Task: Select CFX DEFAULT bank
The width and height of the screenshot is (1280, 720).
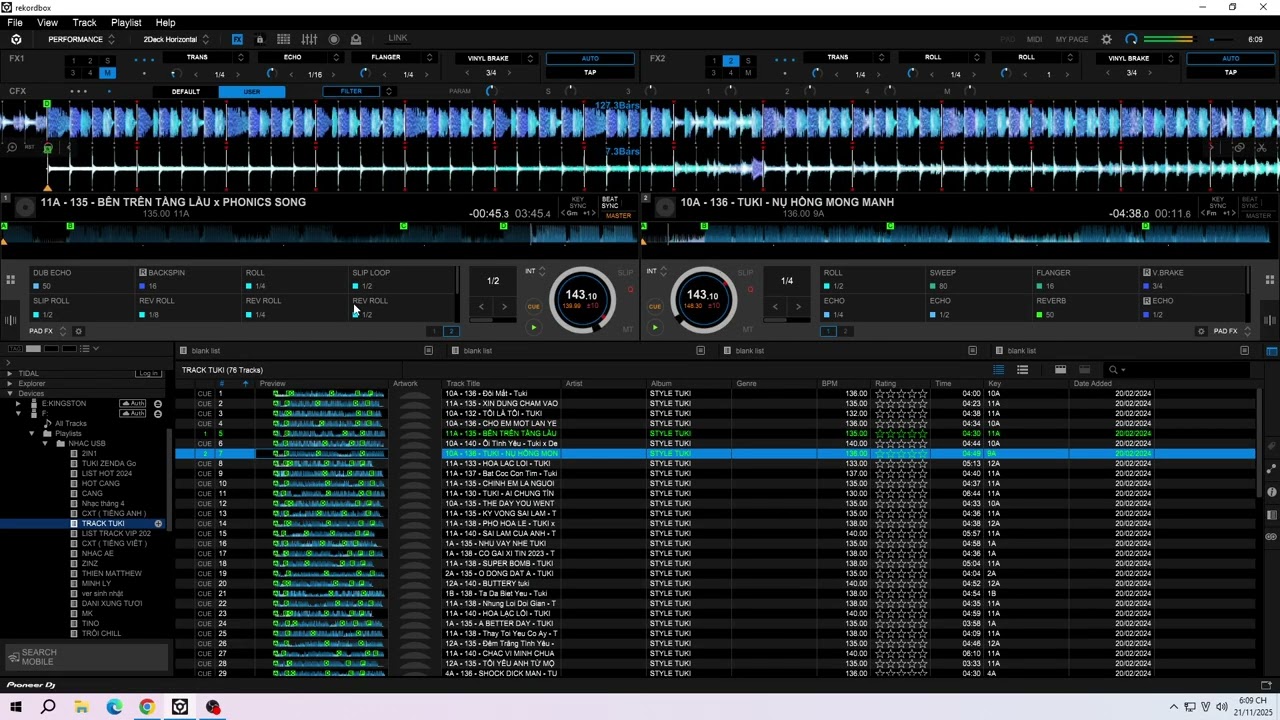Action: [186, 92]
